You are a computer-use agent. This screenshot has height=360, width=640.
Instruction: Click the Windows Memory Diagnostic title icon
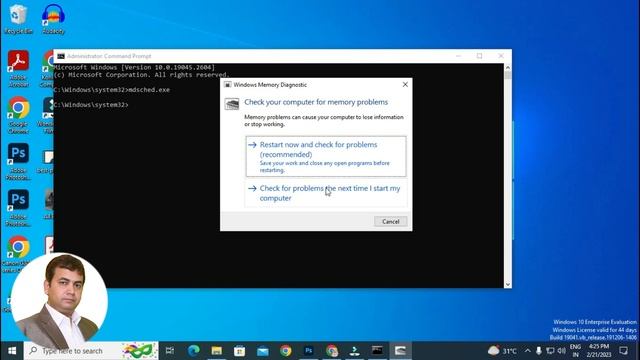click(x=228, y=84)
